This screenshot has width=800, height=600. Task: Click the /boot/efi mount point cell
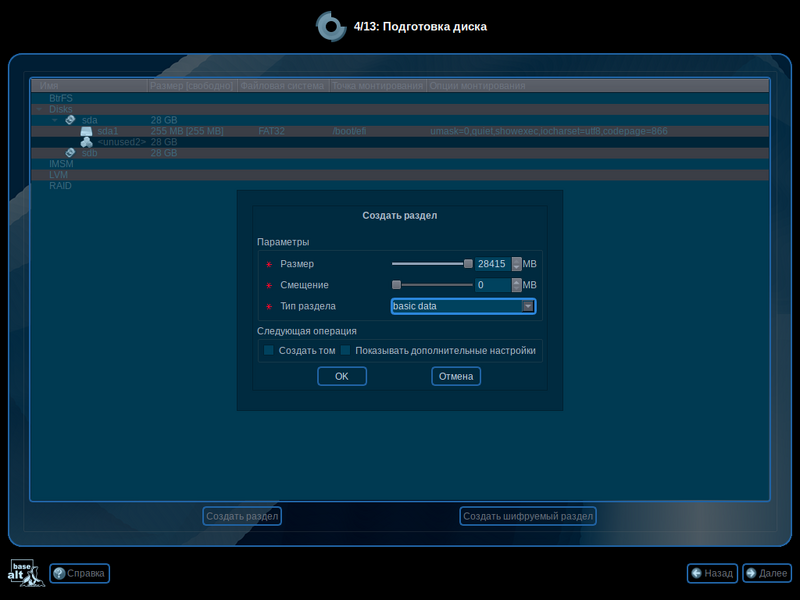349,131
